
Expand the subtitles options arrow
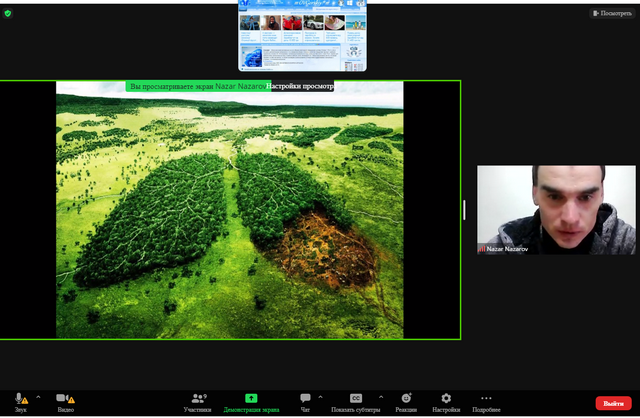(x=381, y=396)
